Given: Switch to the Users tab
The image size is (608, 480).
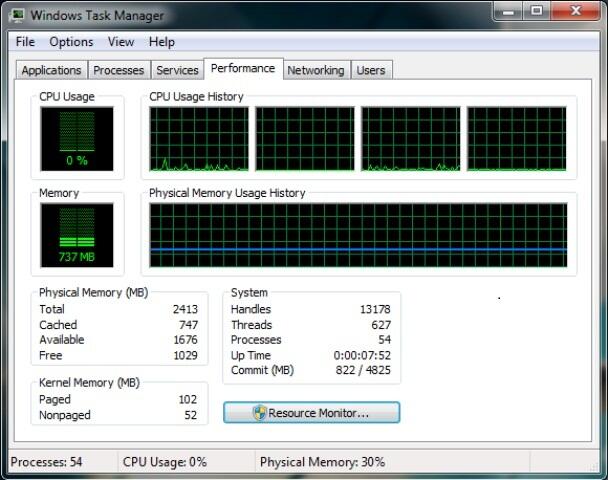Looking at the screenshot, I should click(371, 70).
